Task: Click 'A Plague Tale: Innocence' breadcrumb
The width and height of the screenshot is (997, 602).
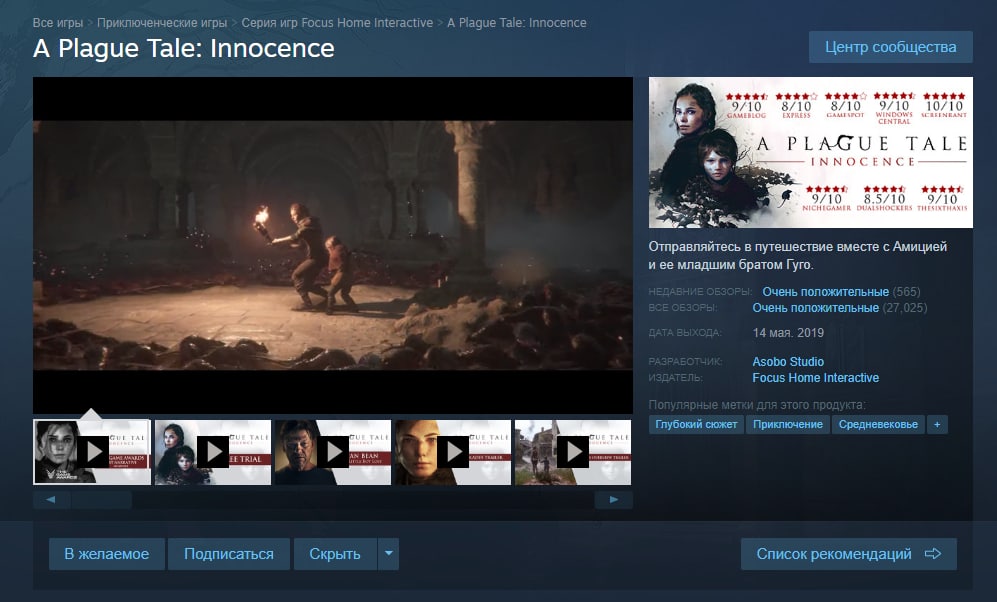Action: [516, 23]
